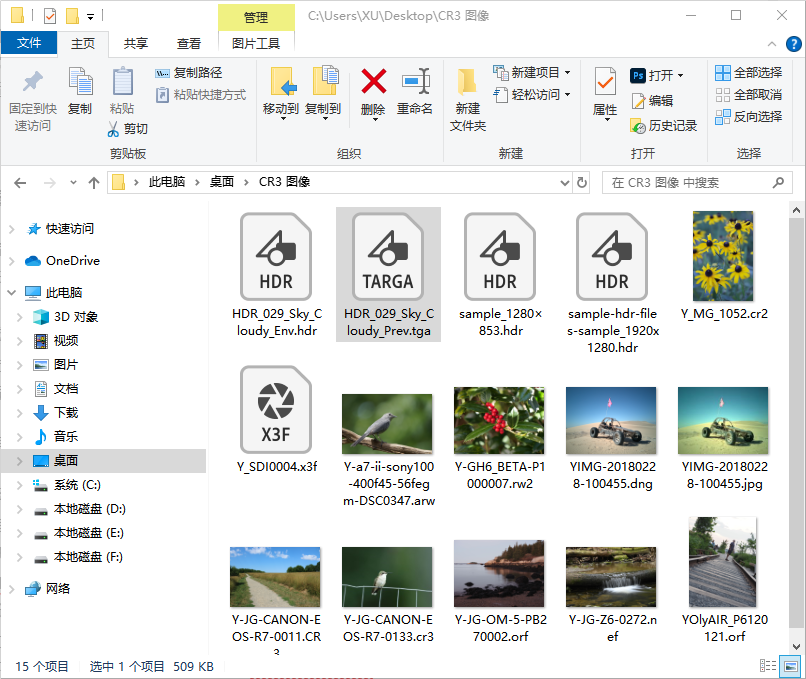The width and height of the screenshot is (806, 679).
Task: Click 全部选择 to select all items
Action: pos(746,71)
